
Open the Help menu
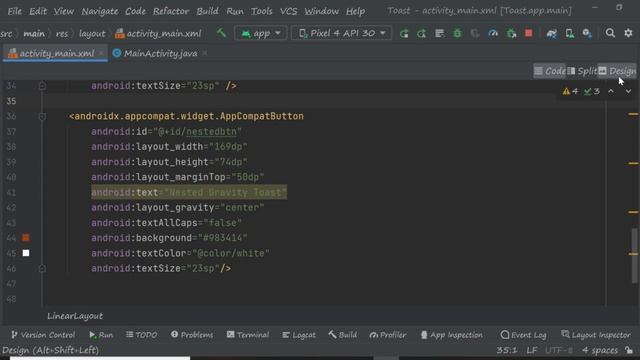[356, 11]
